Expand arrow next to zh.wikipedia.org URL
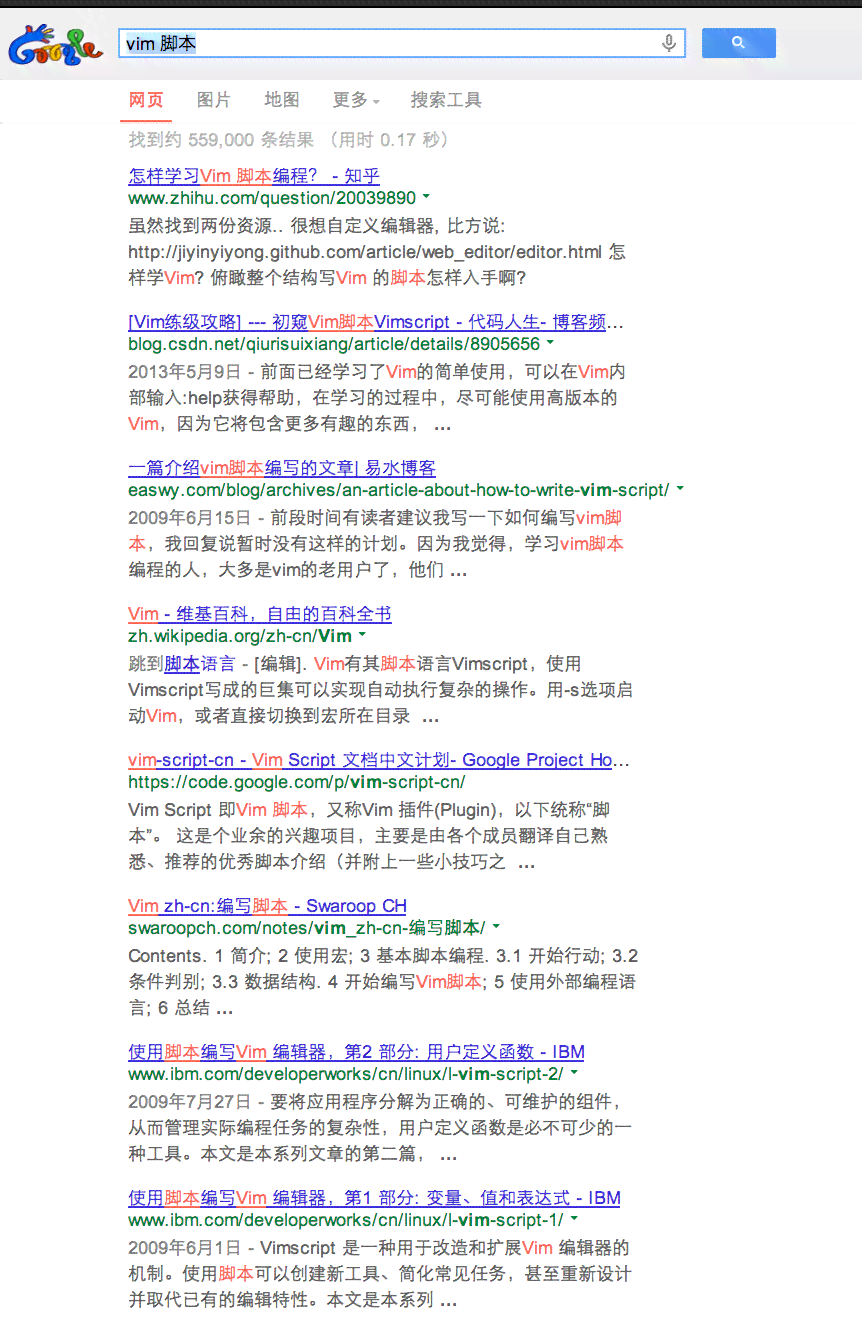 click(362, 635)
